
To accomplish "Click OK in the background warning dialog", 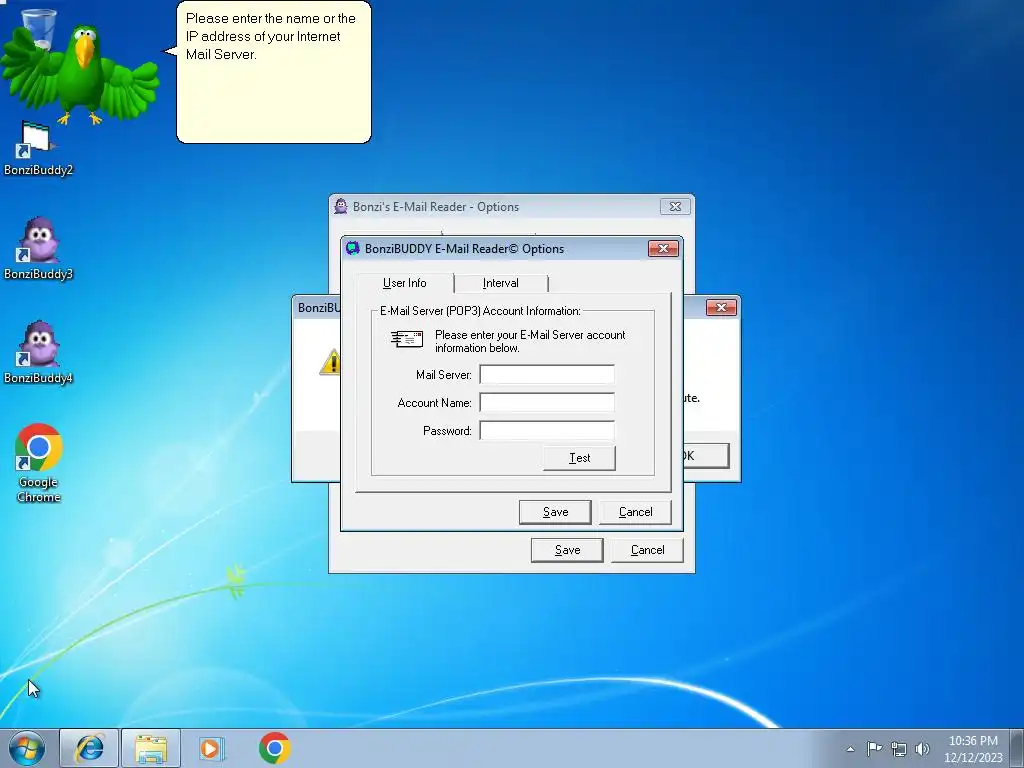I will point(706,456).
